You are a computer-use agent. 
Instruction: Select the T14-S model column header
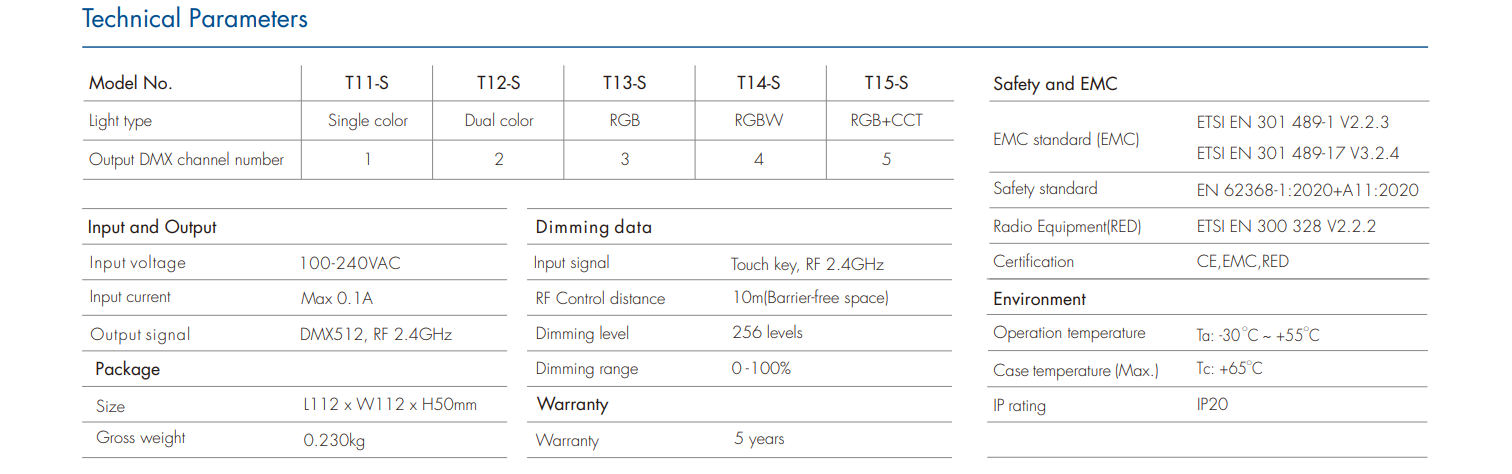[x=758, y=83]
